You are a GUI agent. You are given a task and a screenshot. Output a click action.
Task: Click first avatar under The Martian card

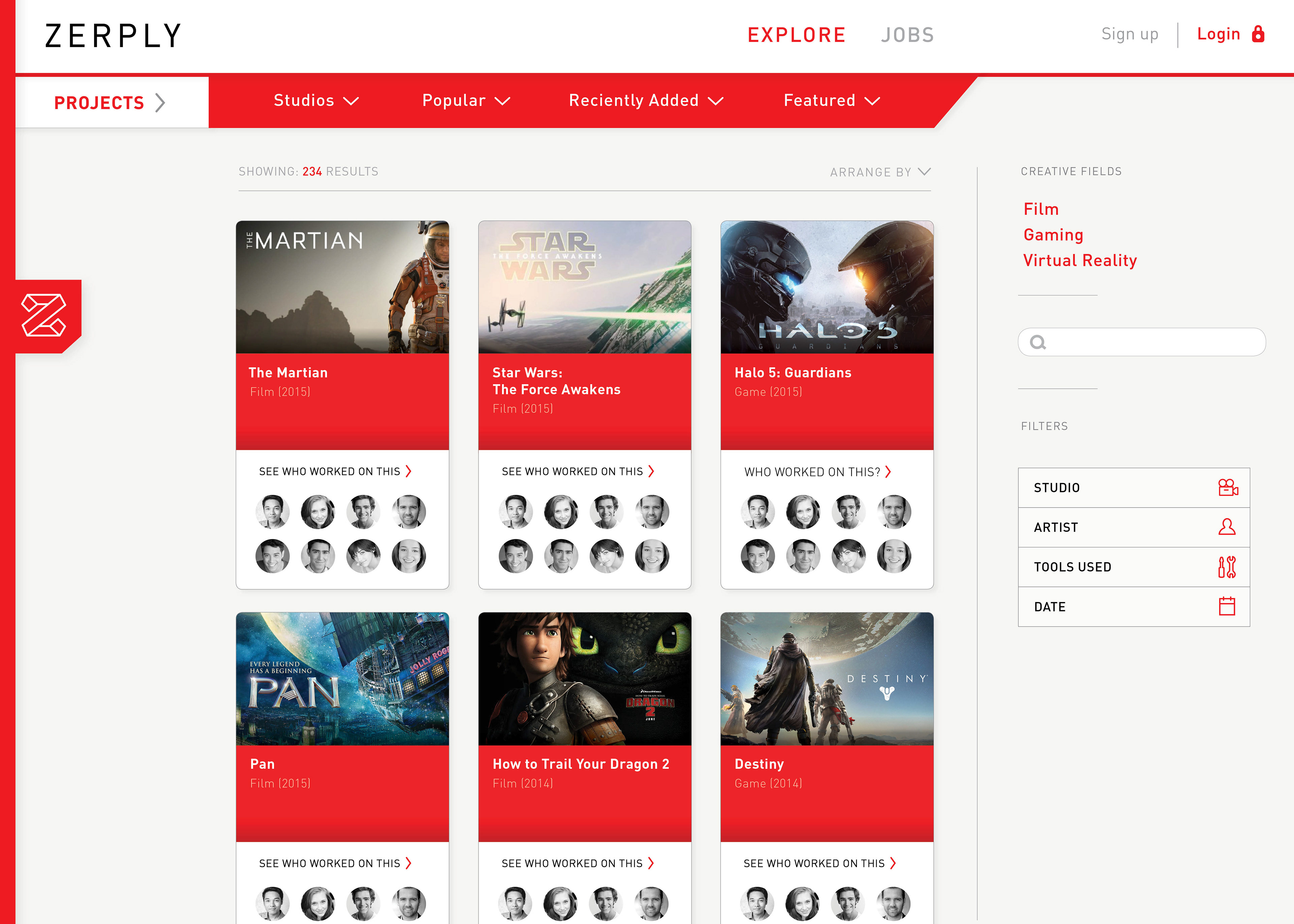273,511
